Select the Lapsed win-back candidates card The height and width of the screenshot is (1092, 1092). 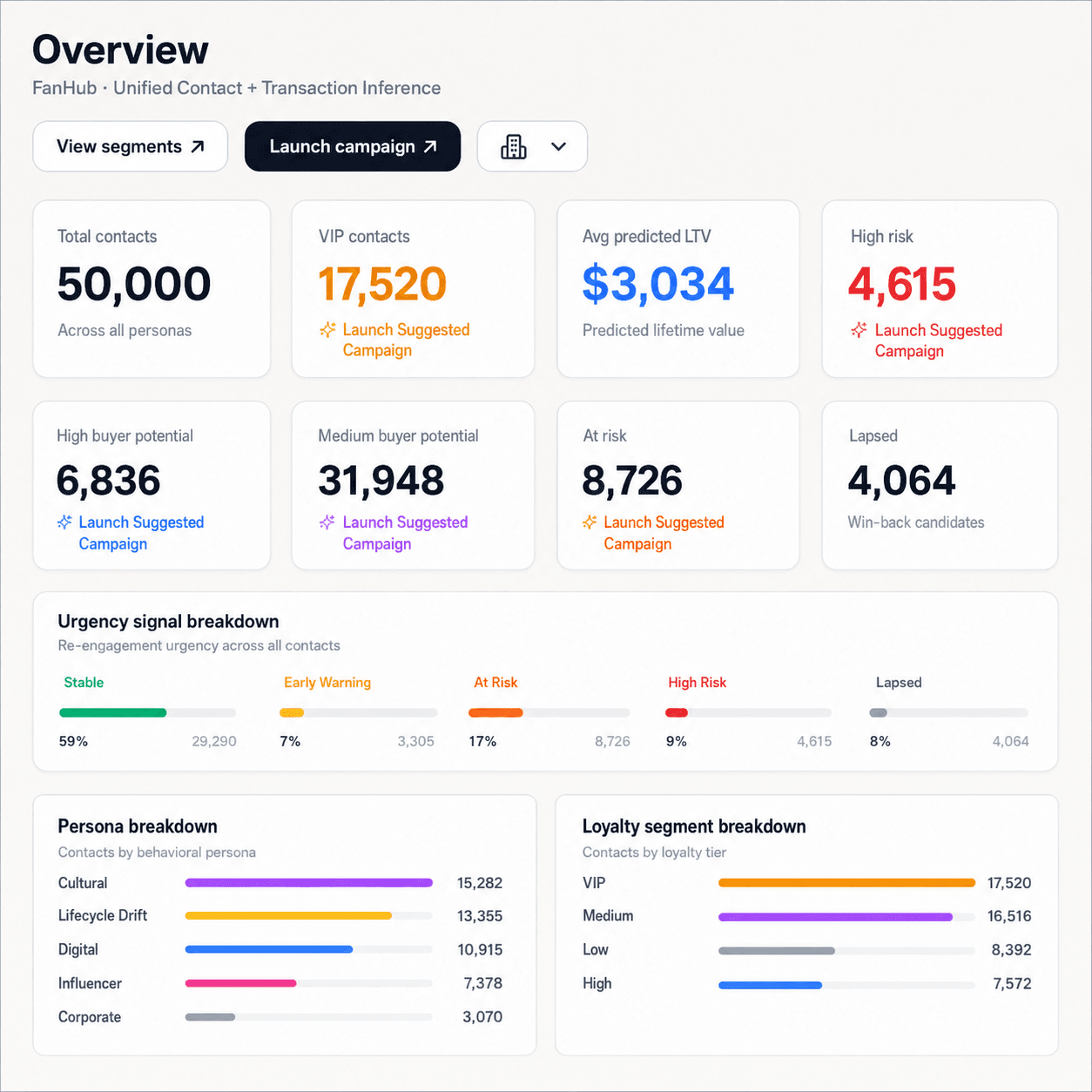940,485
